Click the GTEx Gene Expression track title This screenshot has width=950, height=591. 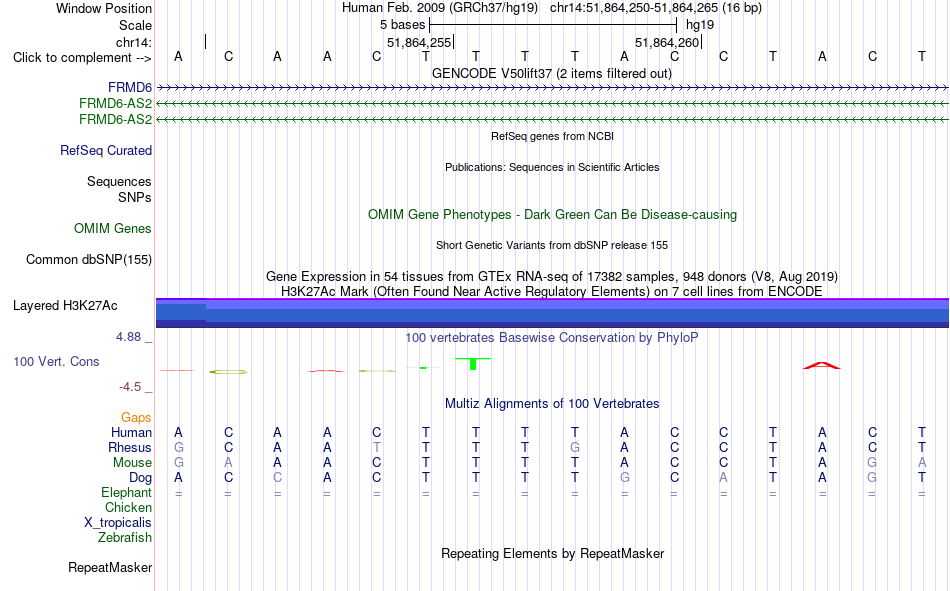pos(552,276)
